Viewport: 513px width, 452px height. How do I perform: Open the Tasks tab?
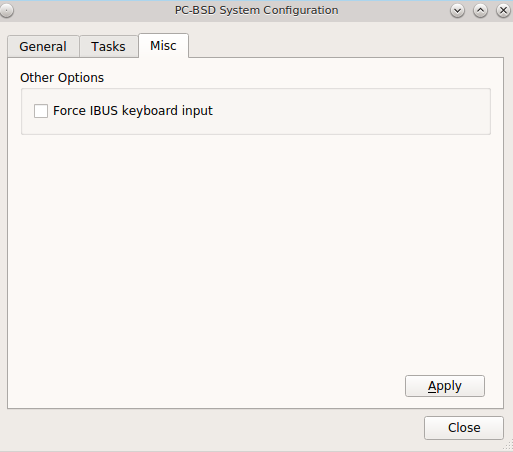[108, 46]
